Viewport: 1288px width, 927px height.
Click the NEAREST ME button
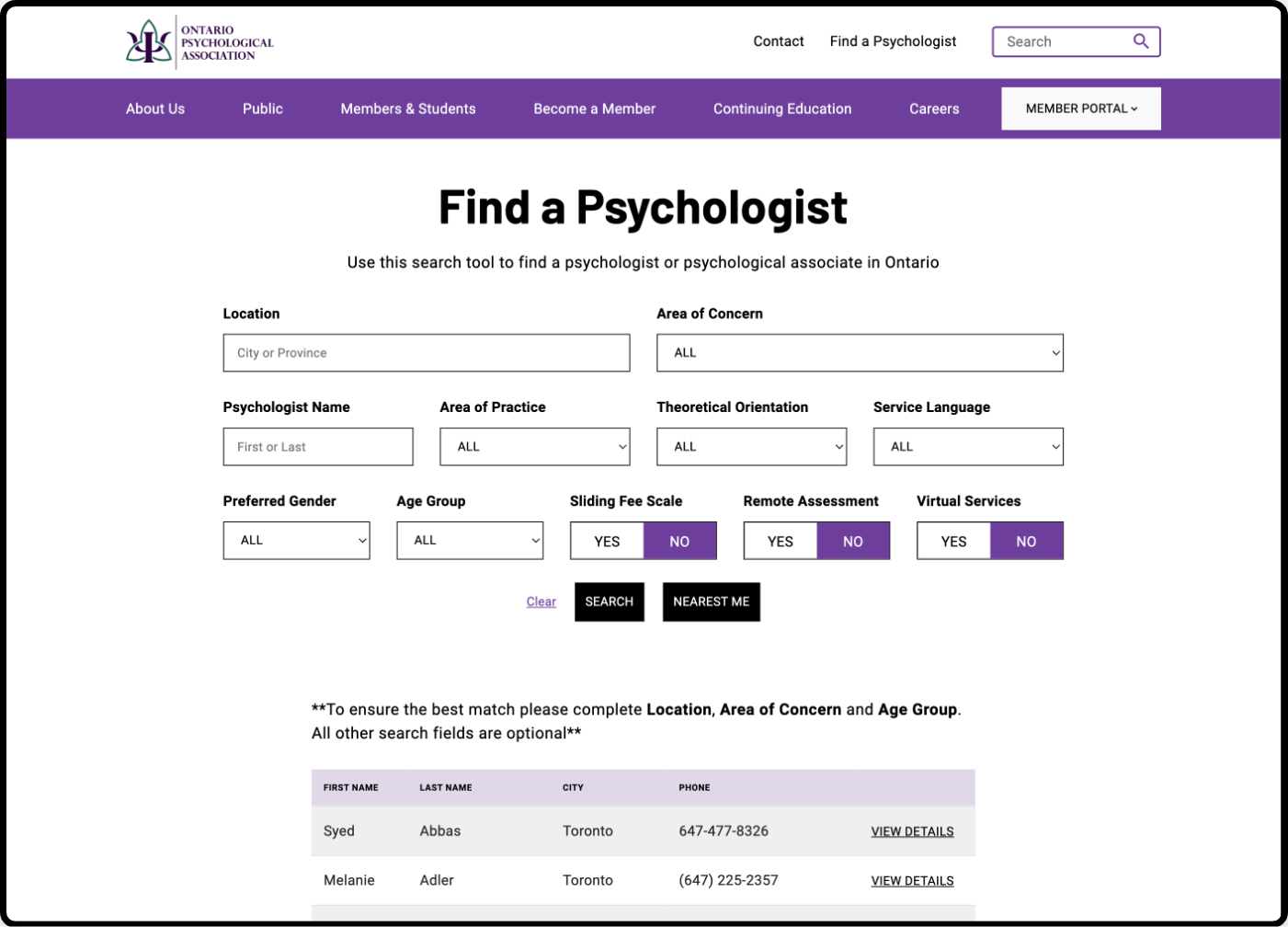coord(711,601)
